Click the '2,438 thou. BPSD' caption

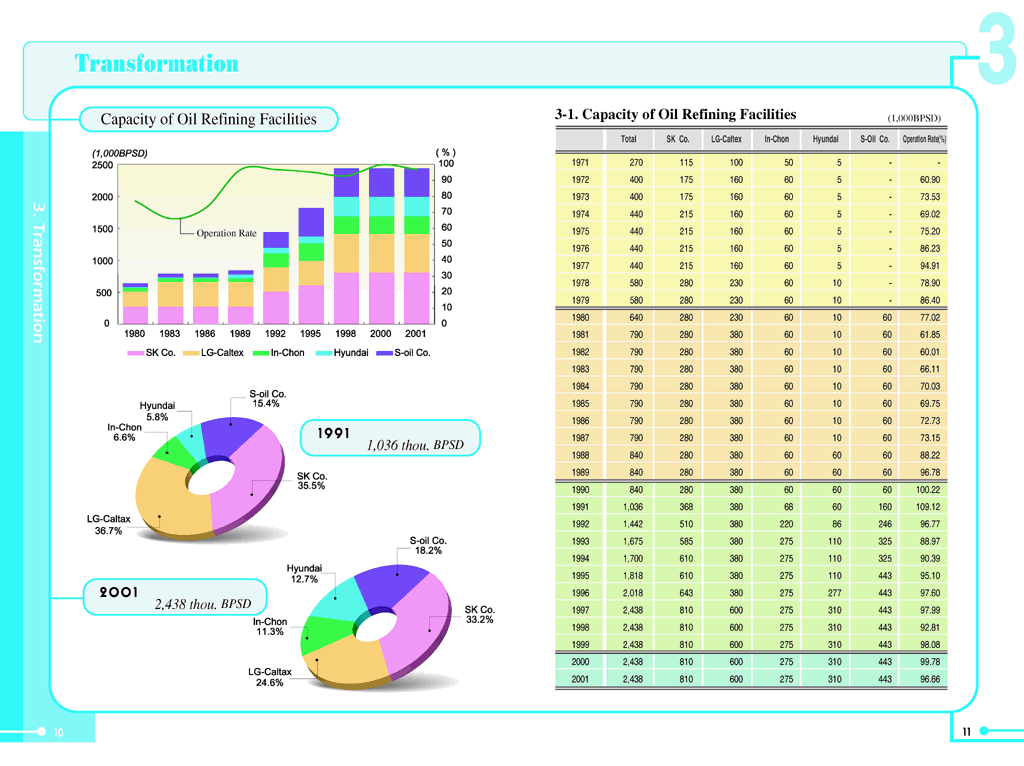pos(202,604)
